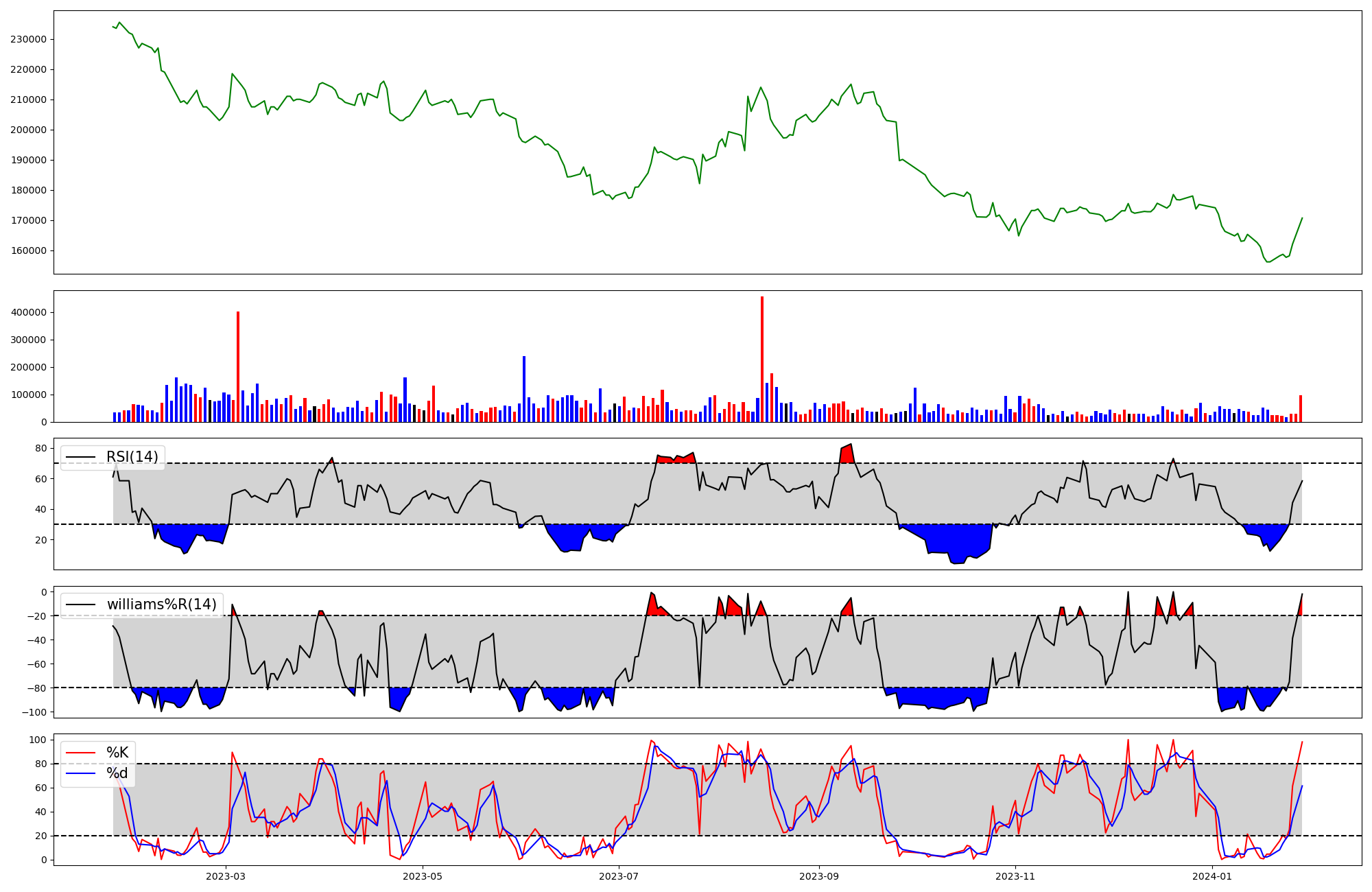This screenshot has width=1372, height=892.
Task: Click the %K legend entry
Action: [x=117, y=753]
